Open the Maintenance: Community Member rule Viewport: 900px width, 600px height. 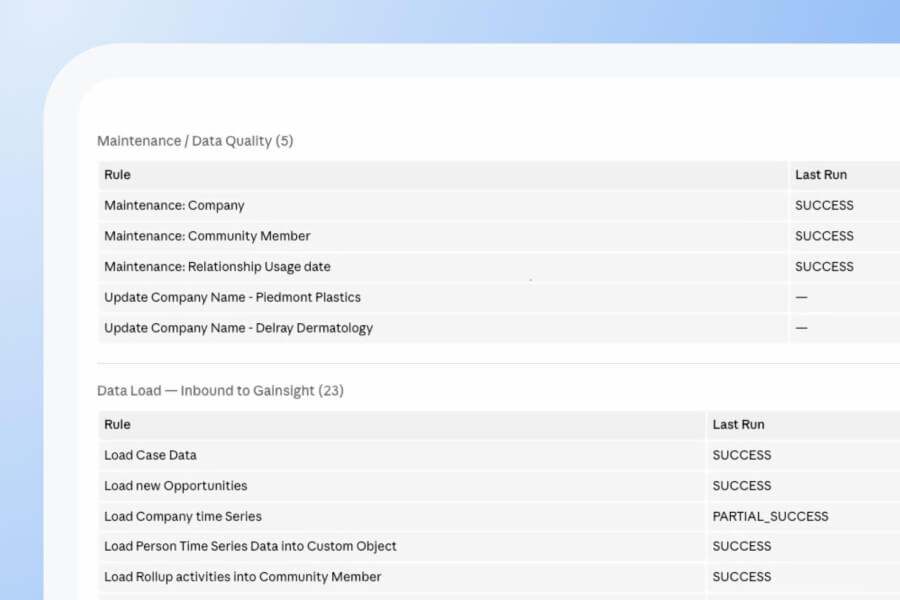(207, 236)
